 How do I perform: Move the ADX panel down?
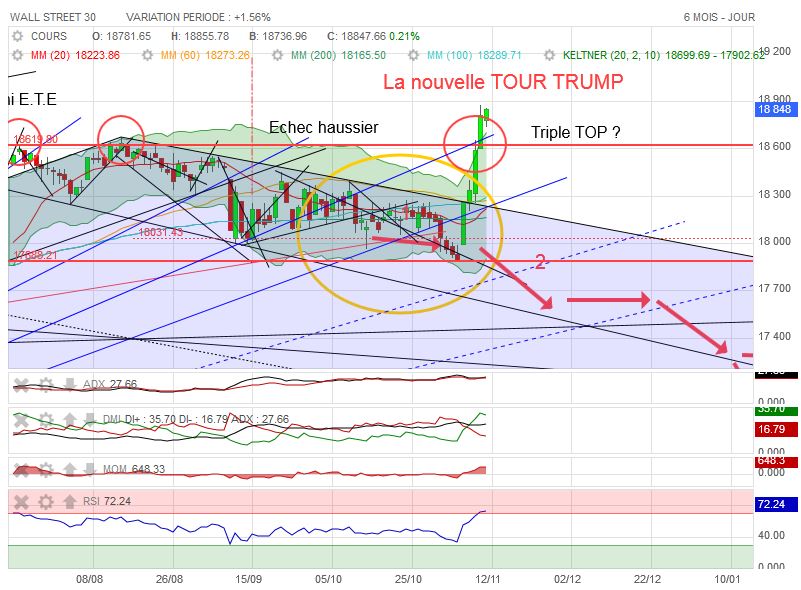(x=69, y=385)
